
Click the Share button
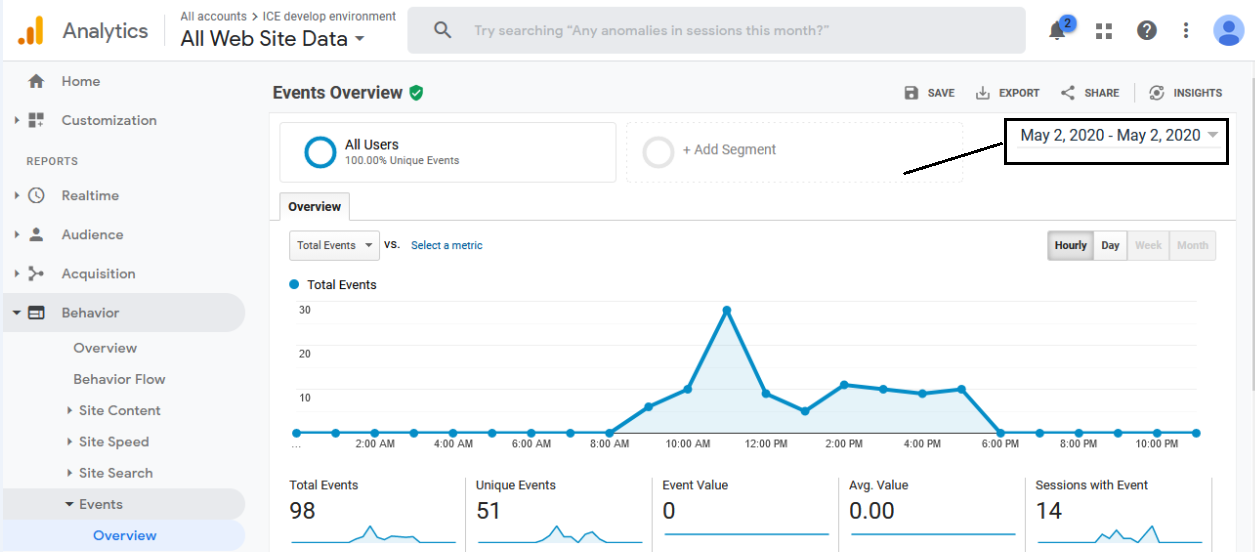point(1090,93)
